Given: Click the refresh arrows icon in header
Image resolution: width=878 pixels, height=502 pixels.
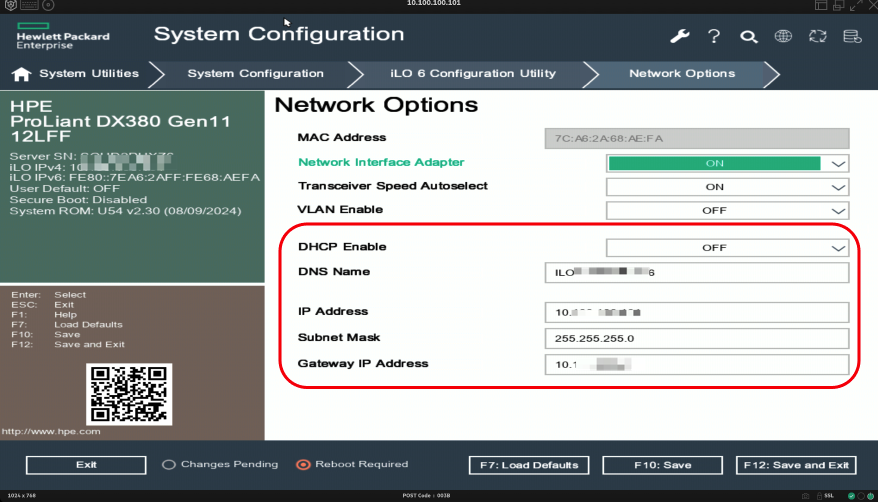Looking at the screenshot, I should coord(818,36).
